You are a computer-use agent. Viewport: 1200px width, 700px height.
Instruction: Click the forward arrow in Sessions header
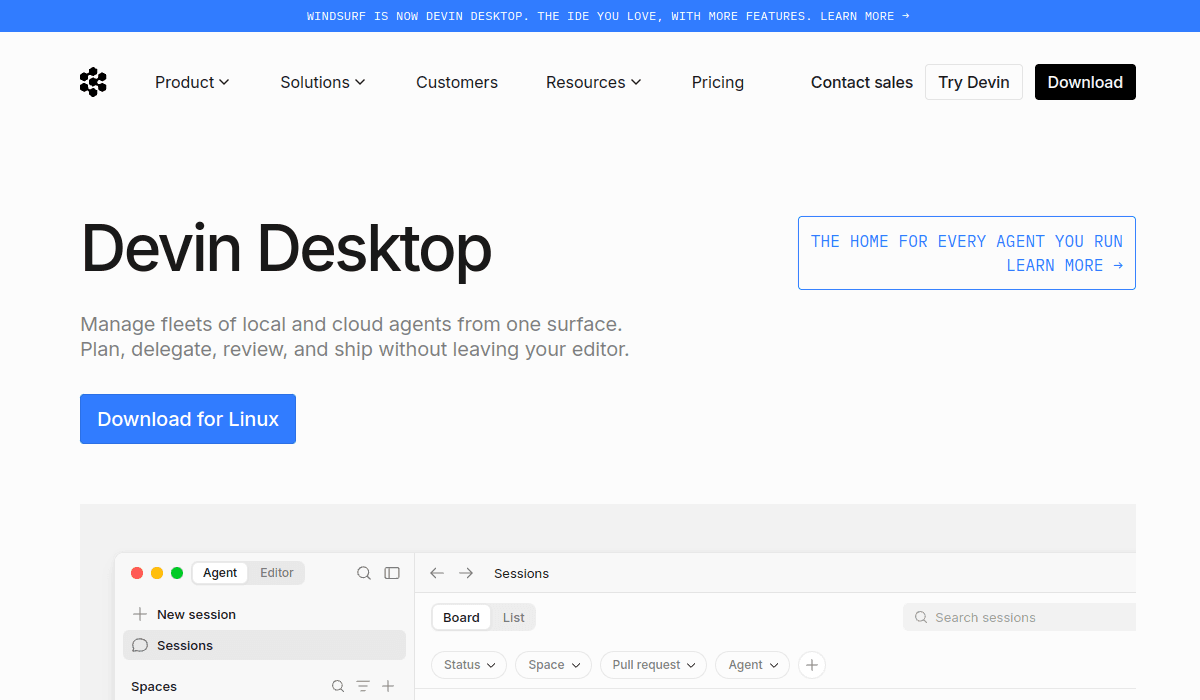click(x=466, y=573)
